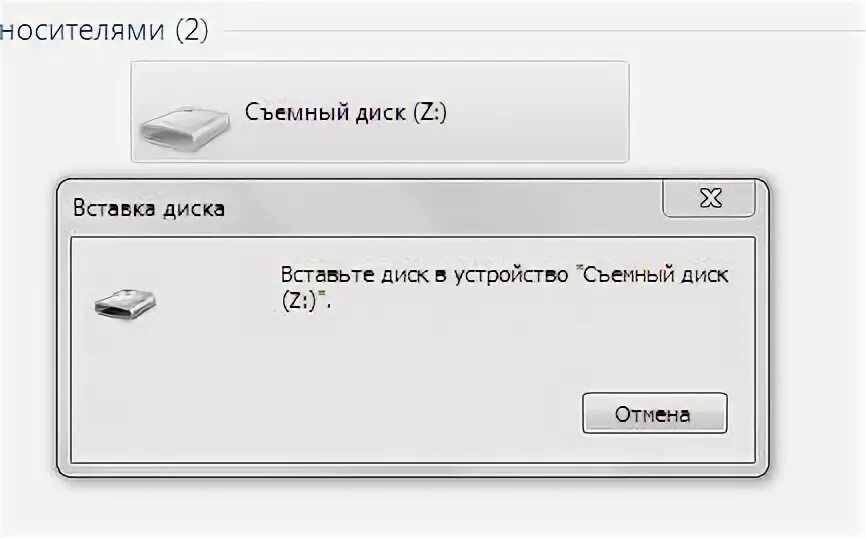This screenshot has width=866, height=538.
Task: Click the Вставьте диск в устройство message line
Action: coord(424,275)
